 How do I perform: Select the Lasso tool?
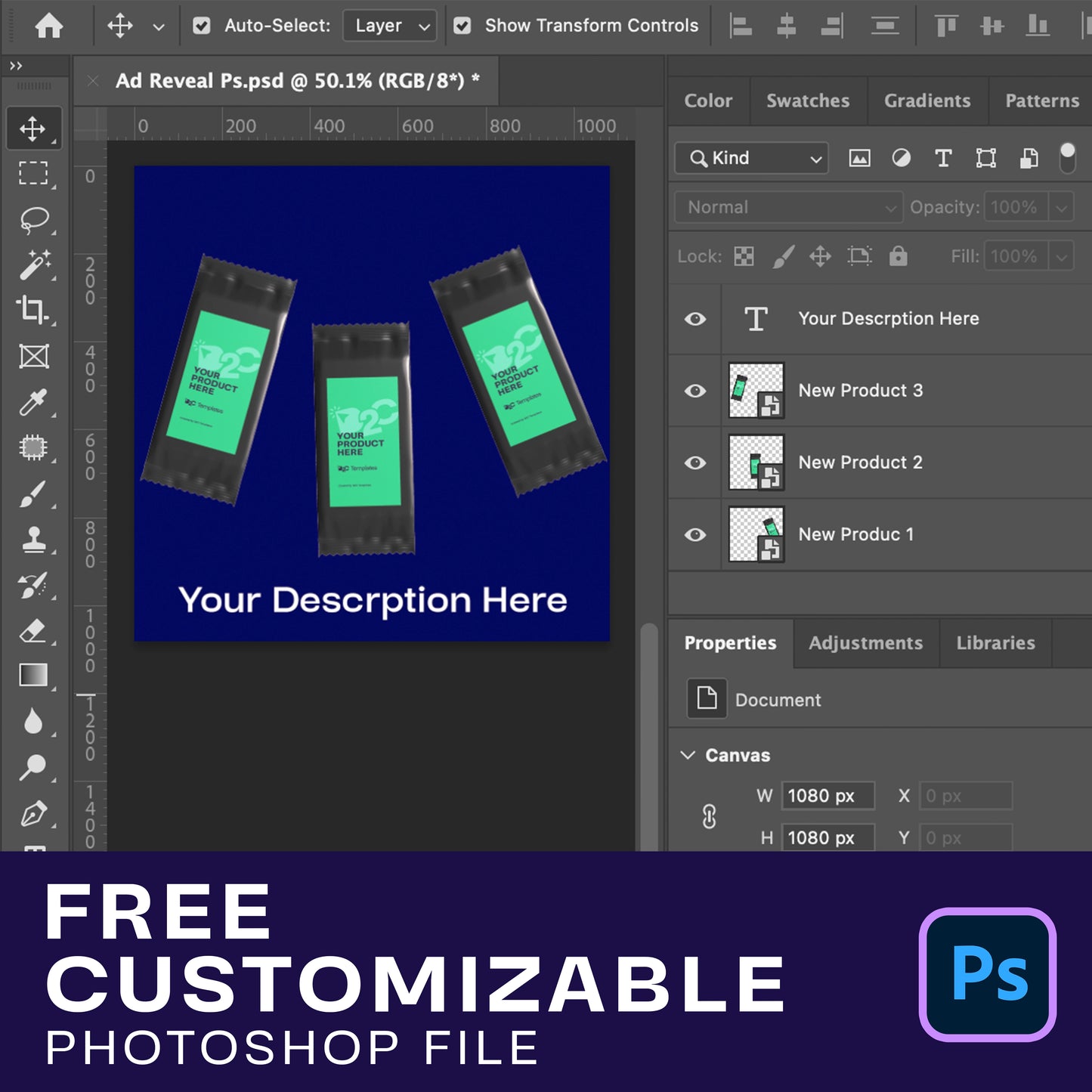point(34,220)
